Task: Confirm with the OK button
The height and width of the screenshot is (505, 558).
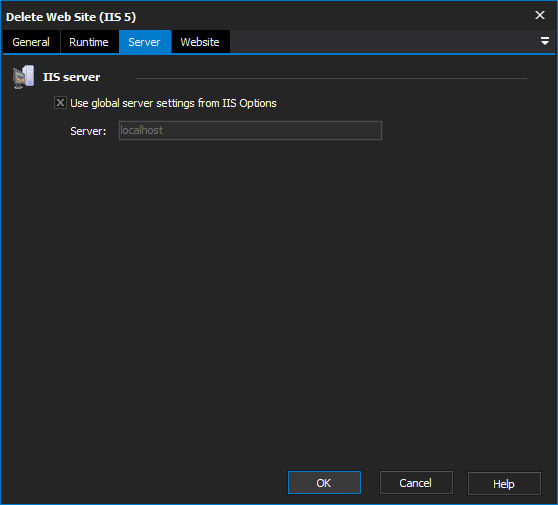Action: pos(324,483)
